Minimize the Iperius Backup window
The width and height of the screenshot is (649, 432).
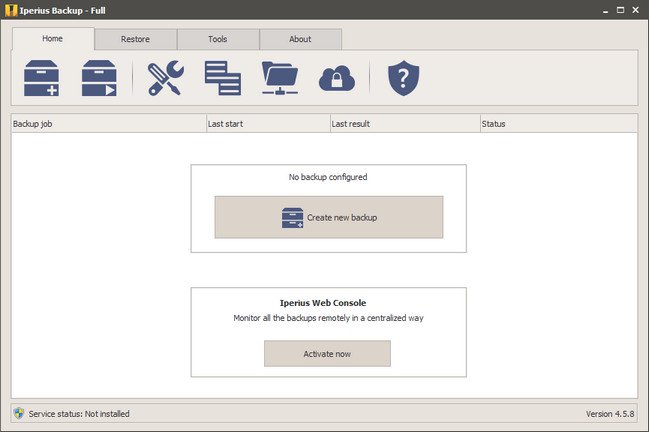(605, 10)
